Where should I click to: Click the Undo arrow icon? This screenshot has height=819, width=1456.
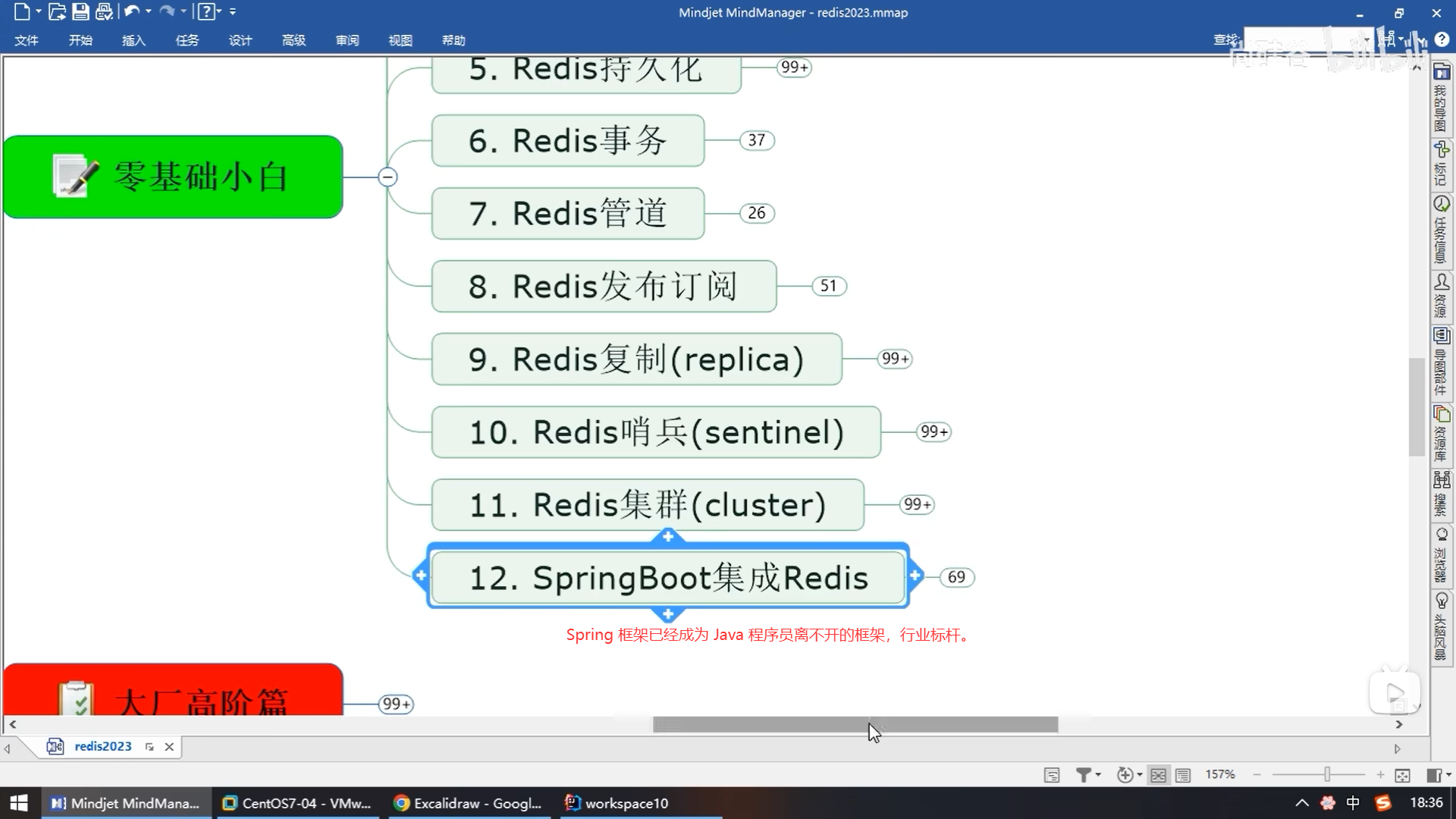tap(132, 11)
